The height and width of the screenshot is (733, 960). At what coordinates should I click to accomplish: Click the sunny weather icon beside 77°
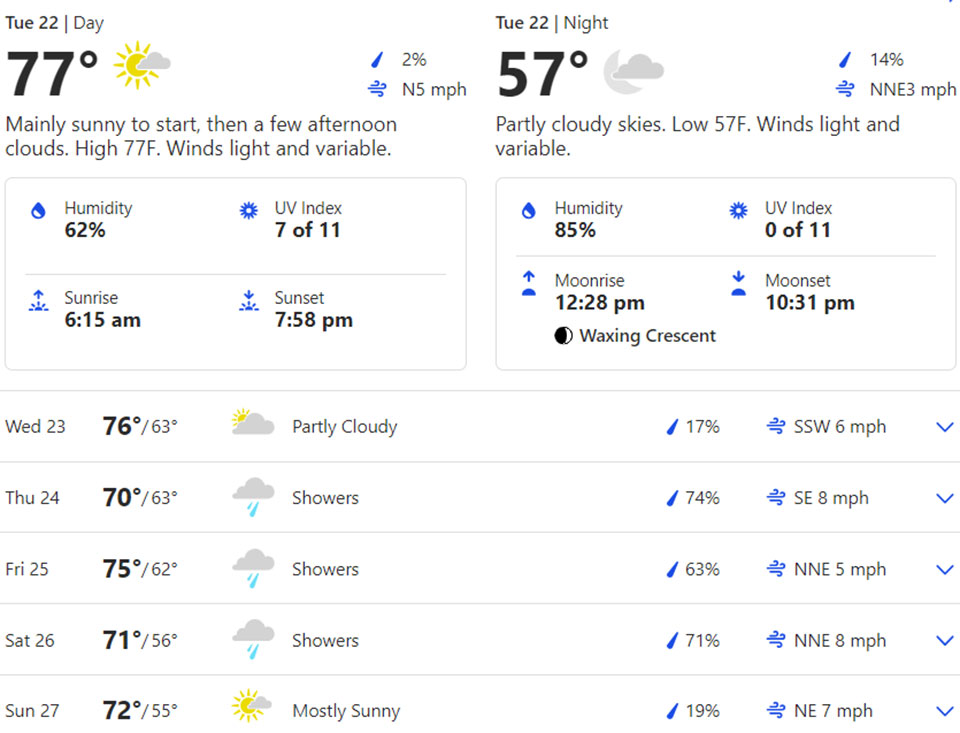142,66
